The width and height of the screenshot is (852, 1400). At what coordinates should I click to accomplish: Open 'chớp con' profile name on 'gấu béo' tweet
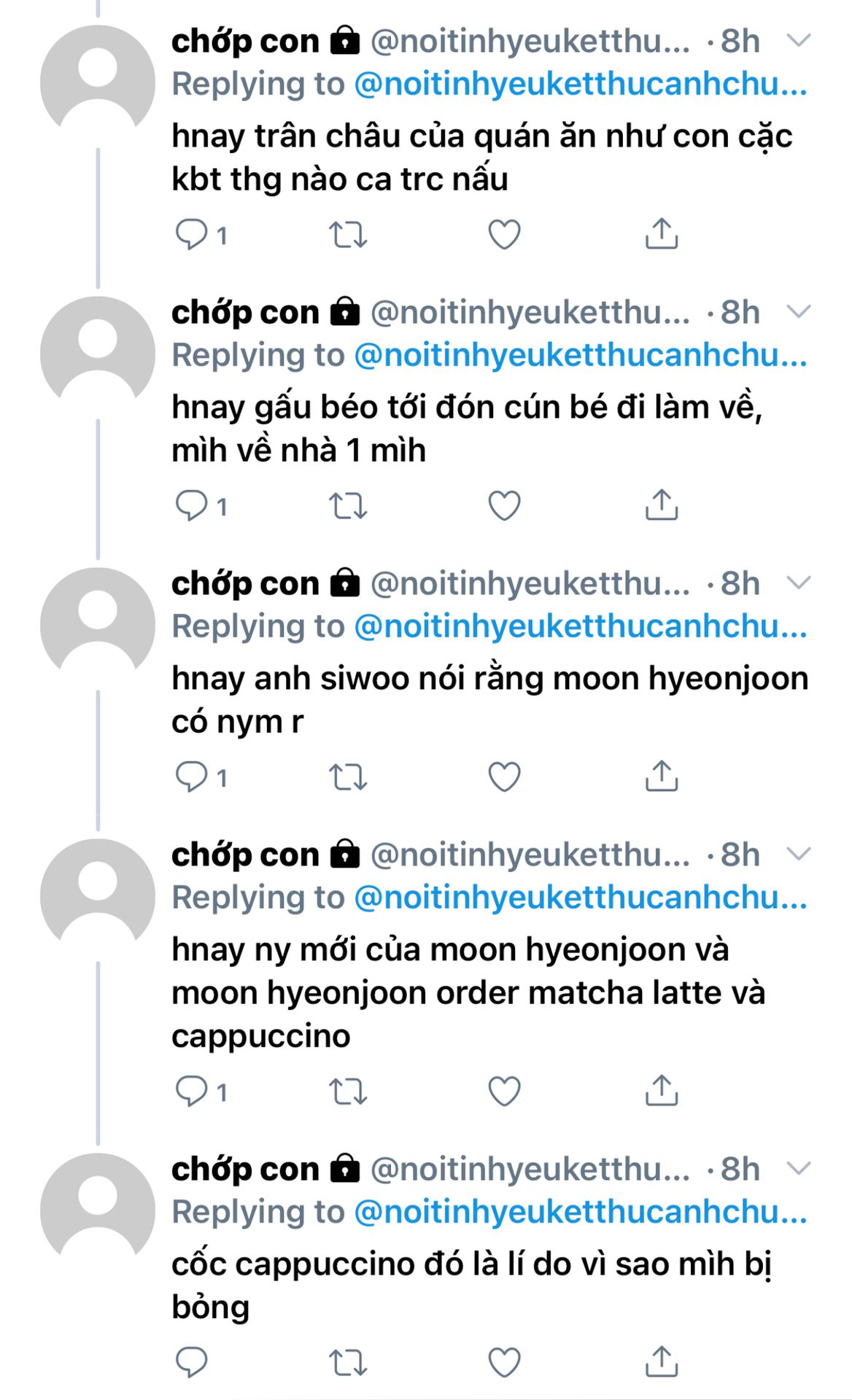click(x=245, y=313)
